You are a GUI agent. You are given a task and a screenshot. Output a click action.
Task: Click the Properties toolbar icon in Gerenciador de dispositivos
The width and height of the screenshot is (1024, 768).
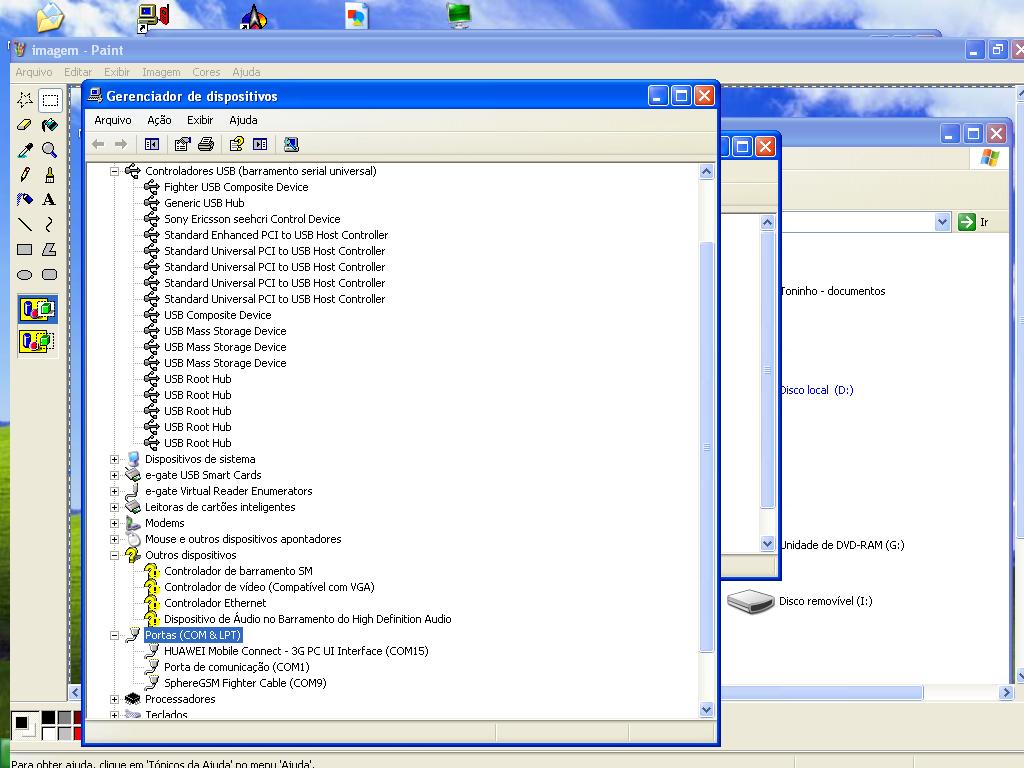tap(182, 144)
